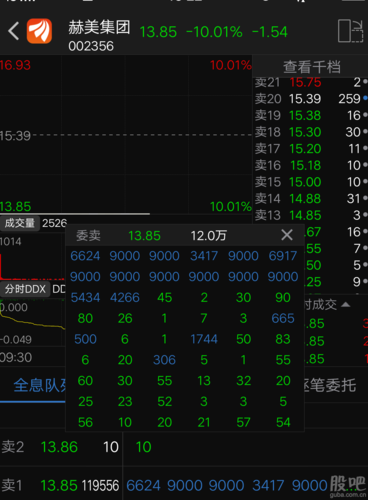The image size is (368, 500).
Task: Select the 卖13 row at 14.85
Action: point(311,215)
